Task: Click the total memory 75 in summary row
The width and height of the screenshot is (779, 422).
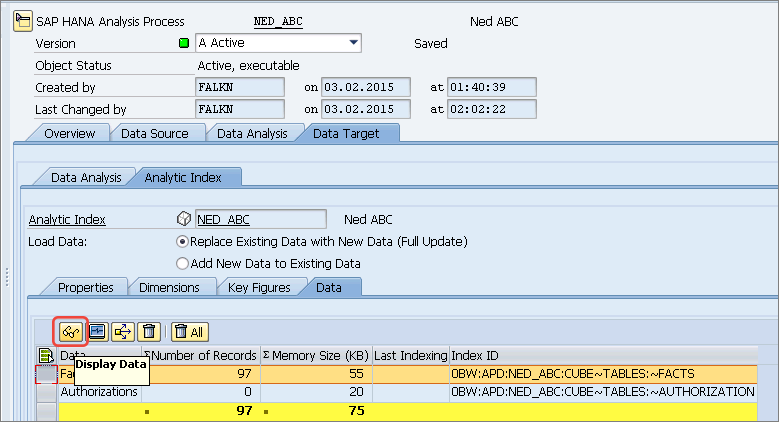Action: [x=356, y=411]
